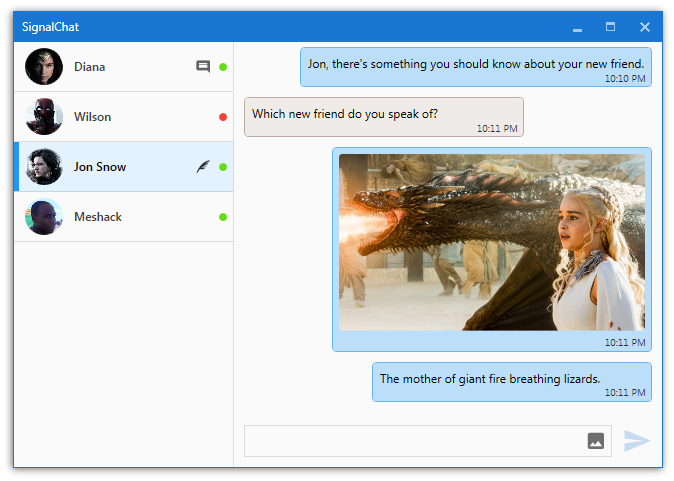Click Meshack's green online status dot
The height and width of the screenshot is (481, 674).
[x=223, y=217]
